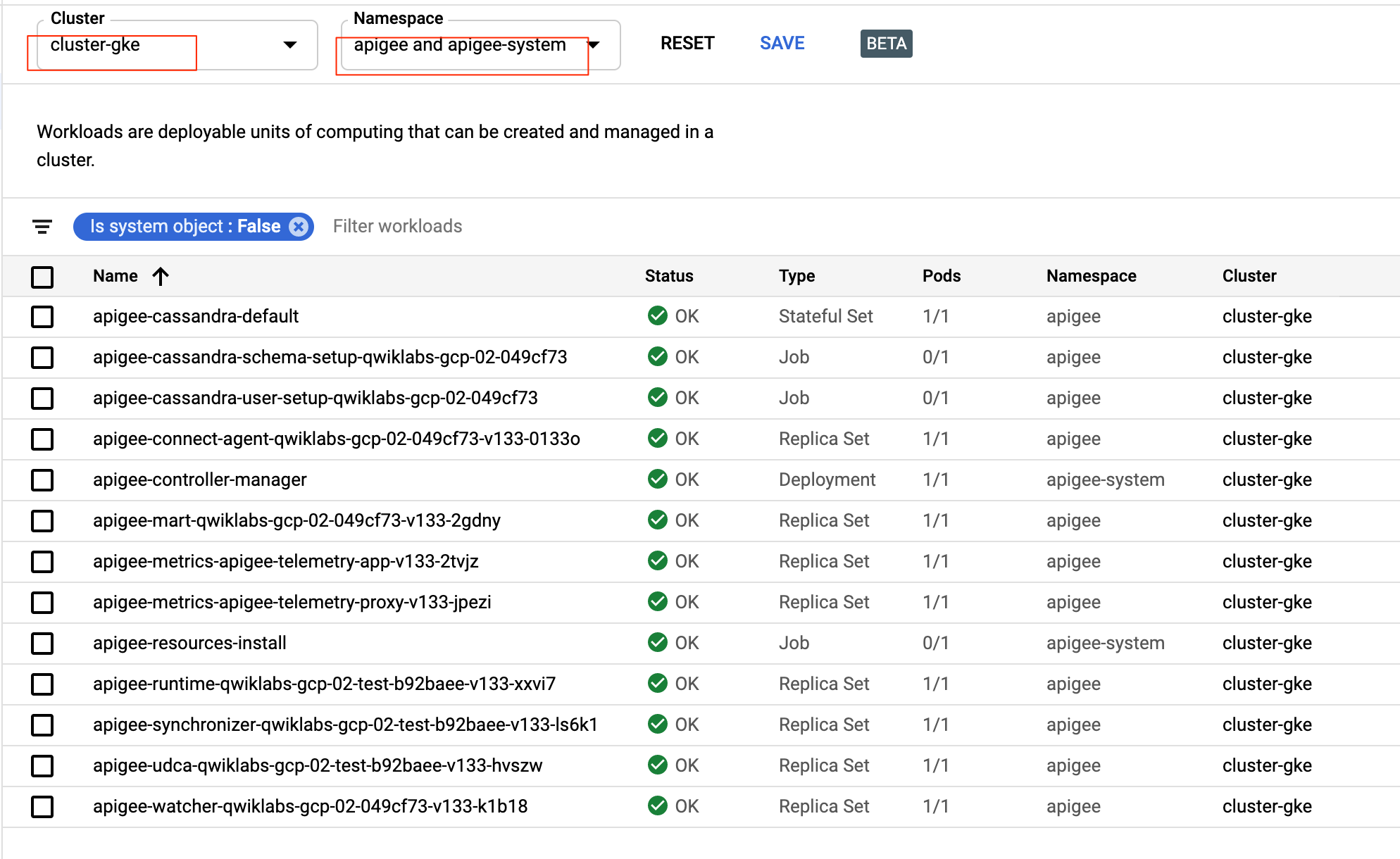Click OK status icon for apigee-synchronizer row

[658, 725]
